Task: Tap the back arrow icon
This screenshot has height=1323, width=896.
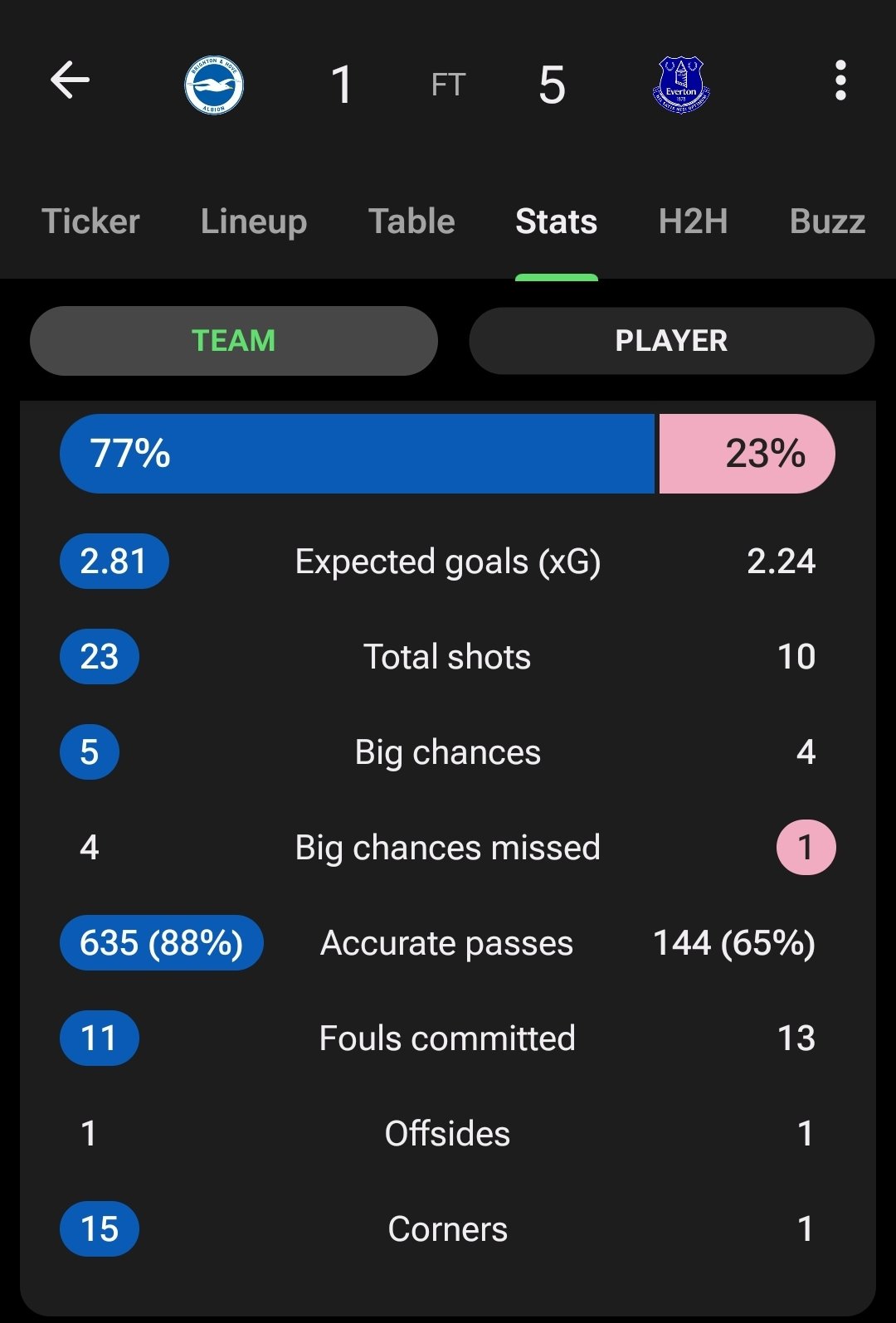Action: (70, 81)
